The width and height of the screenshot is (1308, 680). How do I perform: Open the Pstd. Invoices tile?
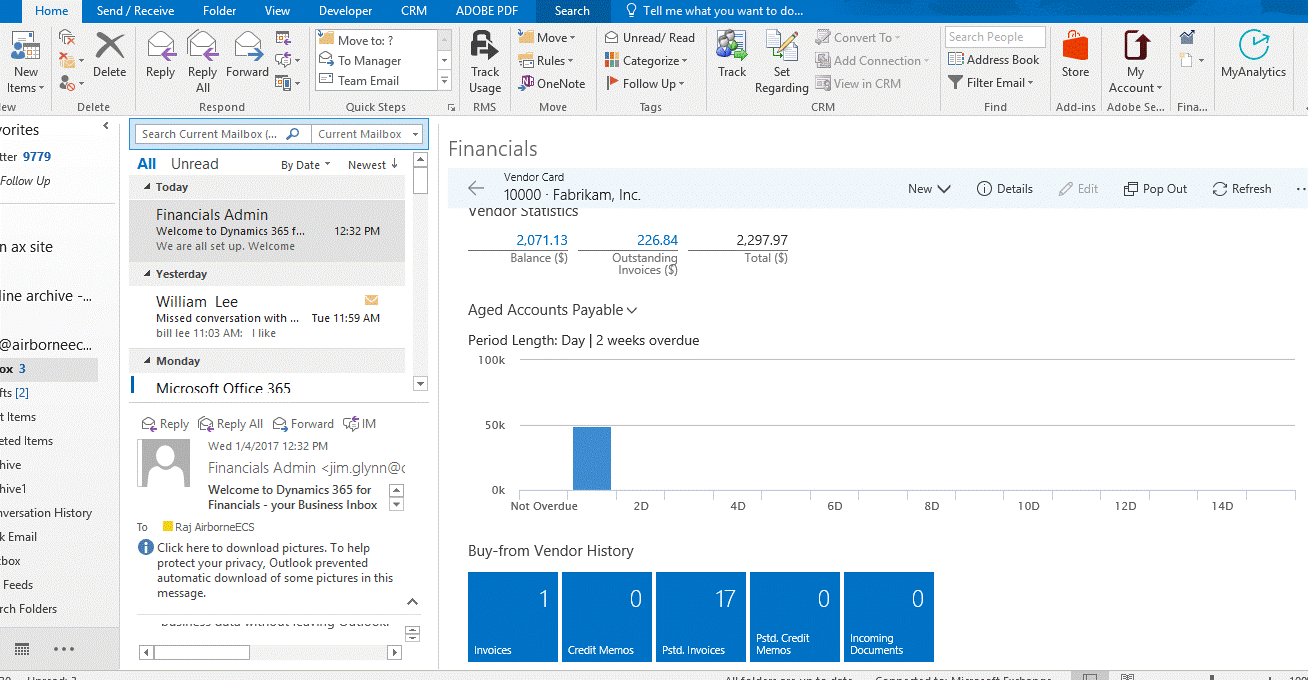tap(701, 617)
